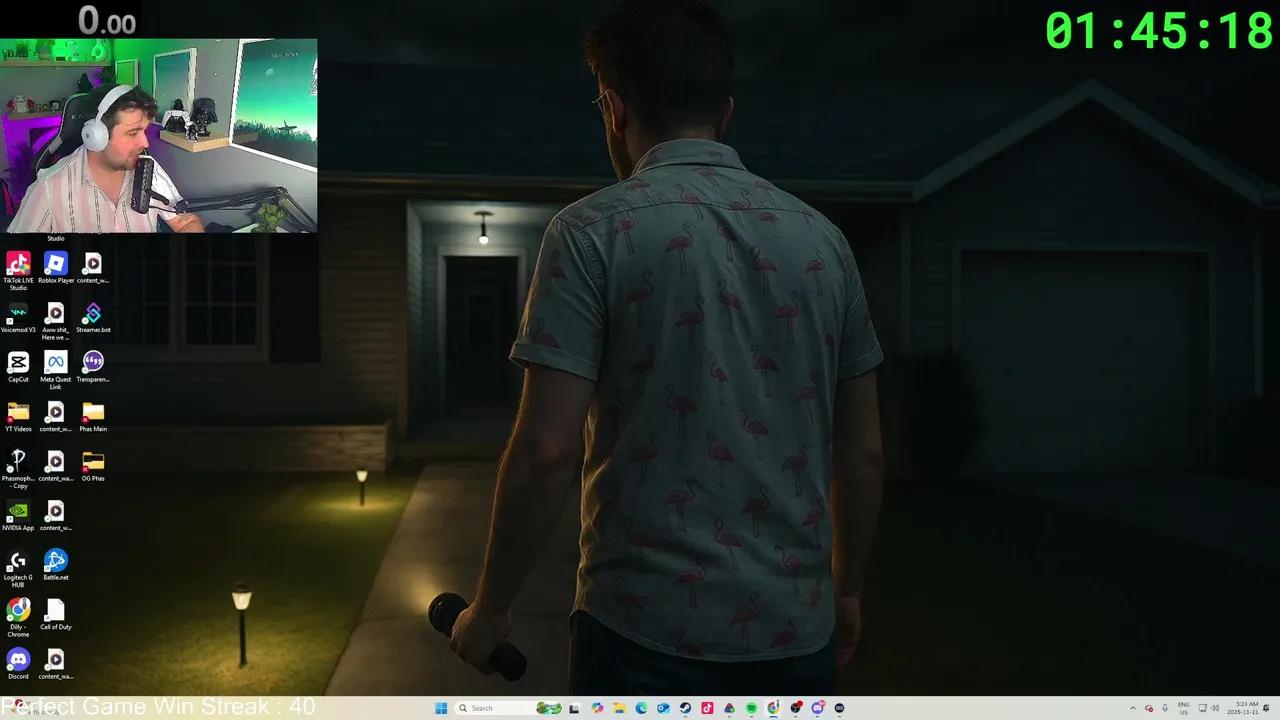Screen dimensions: 1280x720
Task: Open TikTok LIVE Studio from the desktop
Action: pyautogui.click(x=18, y=264)
